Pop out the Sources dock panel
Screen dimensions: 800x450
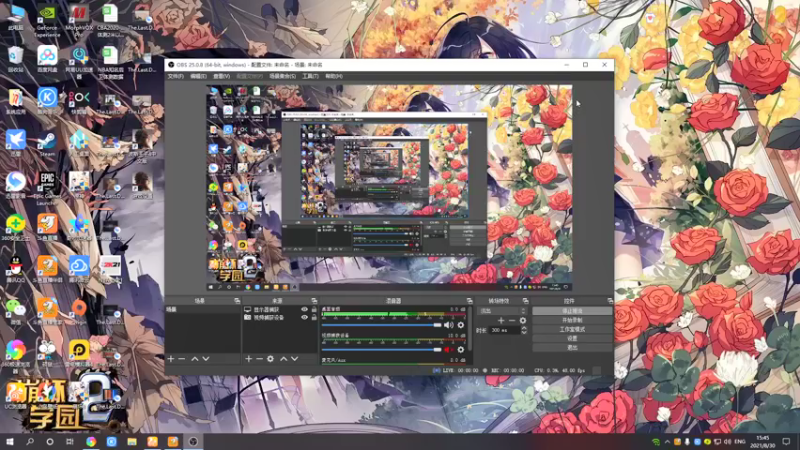point(314,301)
